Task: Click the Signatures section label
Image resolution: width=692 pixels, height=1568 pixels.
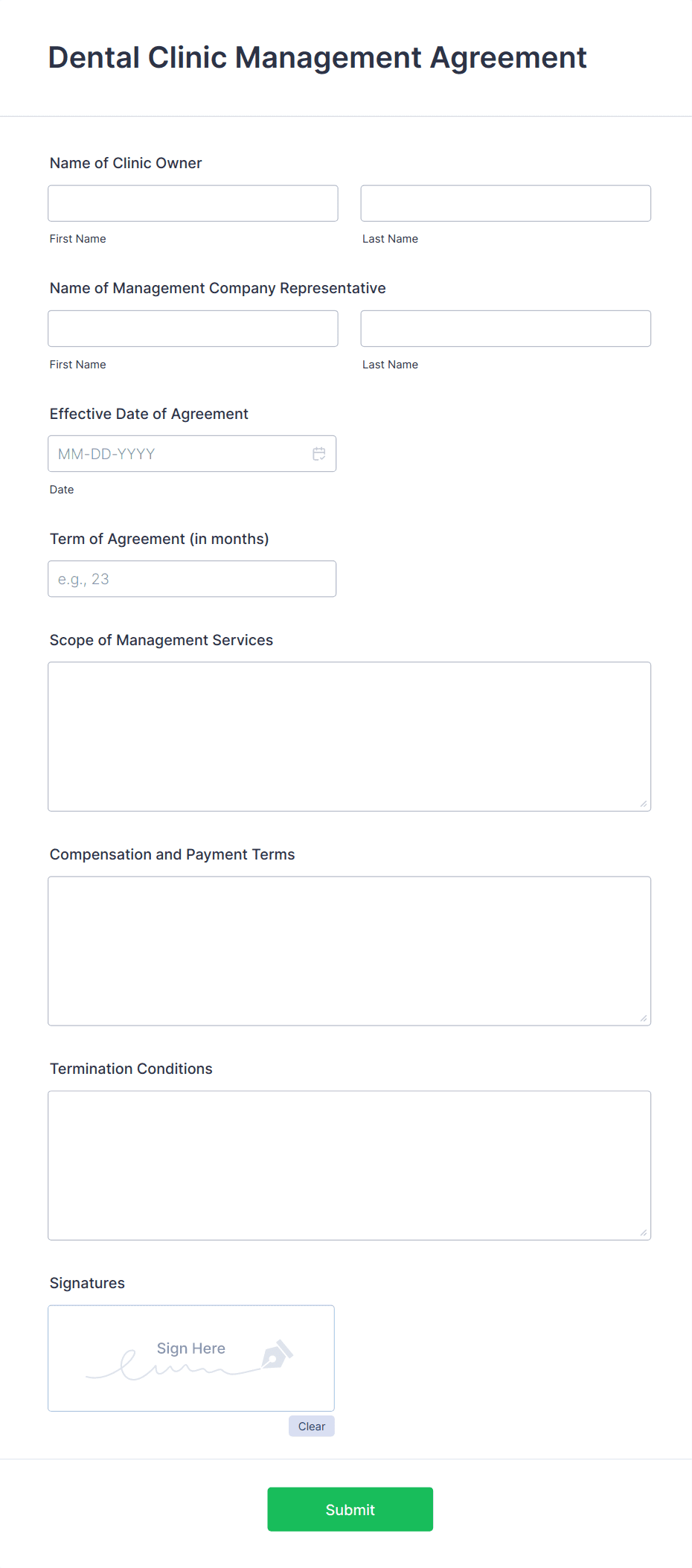Action: (86, 1282)
